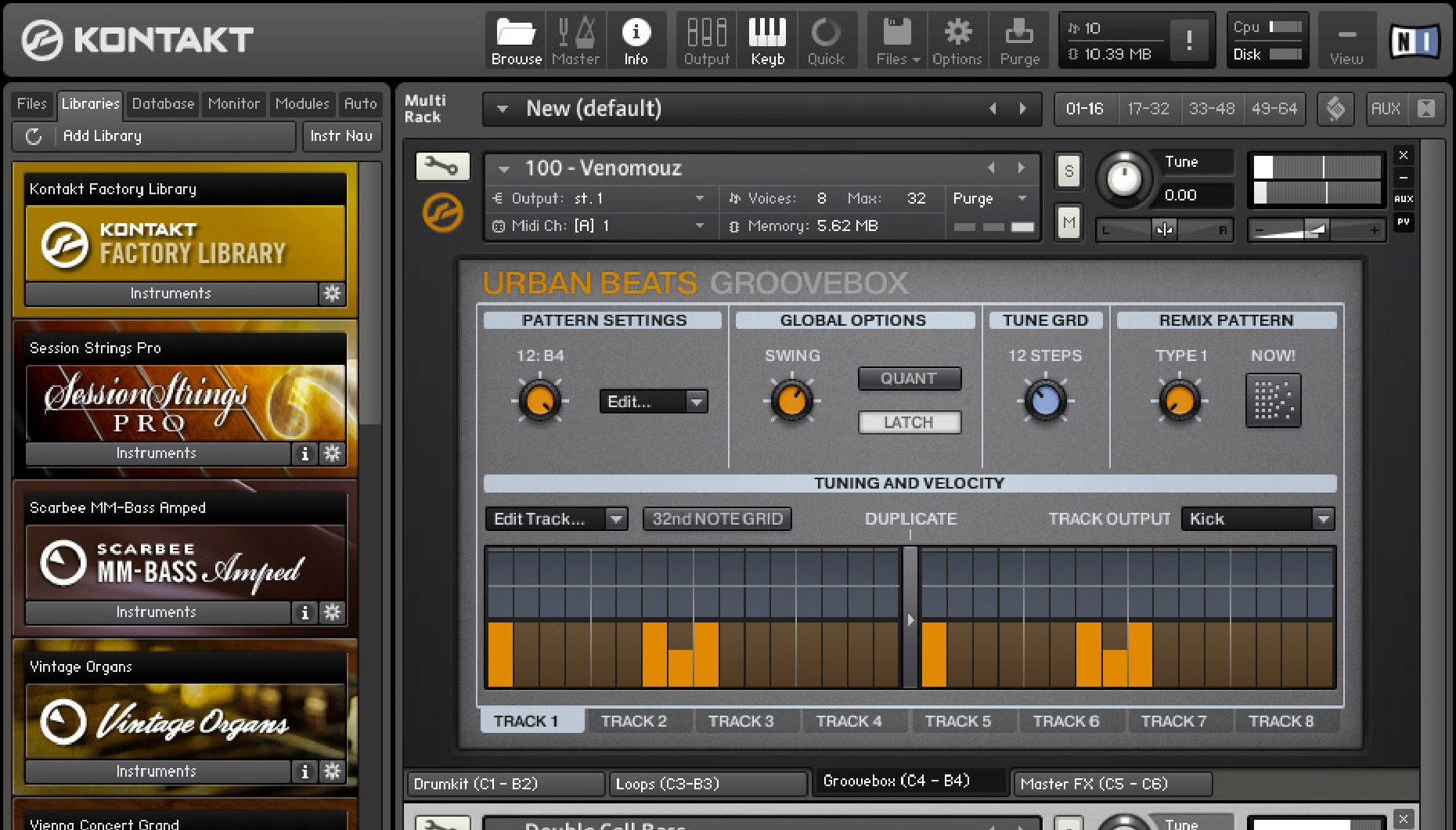Open the Track Output dropdown set to Kick
This screenshot has width=1456, height=830.
pyautogui.click(x=1257, y=518)
